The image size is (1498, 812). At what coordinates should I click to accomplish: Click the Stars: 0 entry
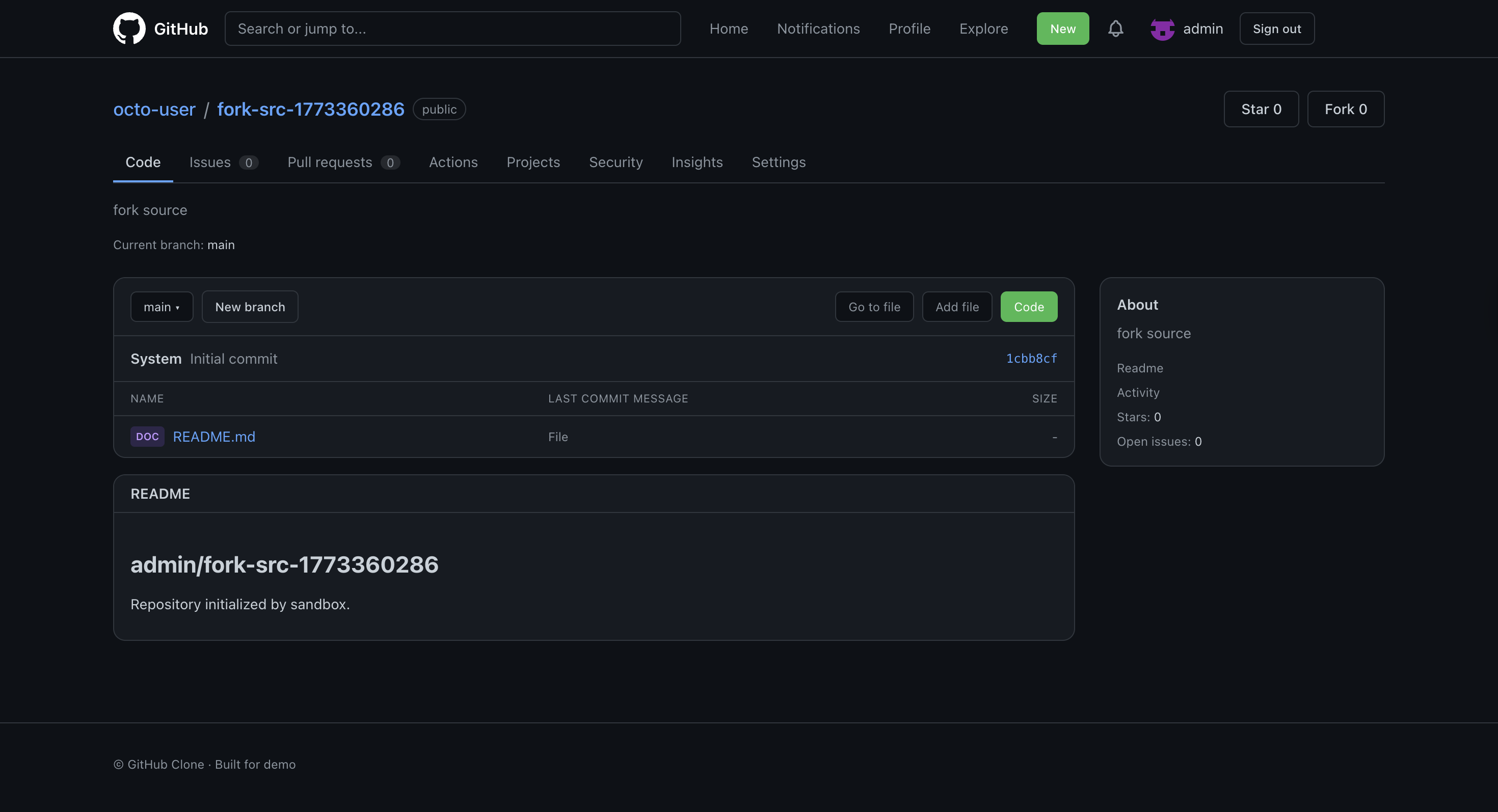pos(1139,417)
